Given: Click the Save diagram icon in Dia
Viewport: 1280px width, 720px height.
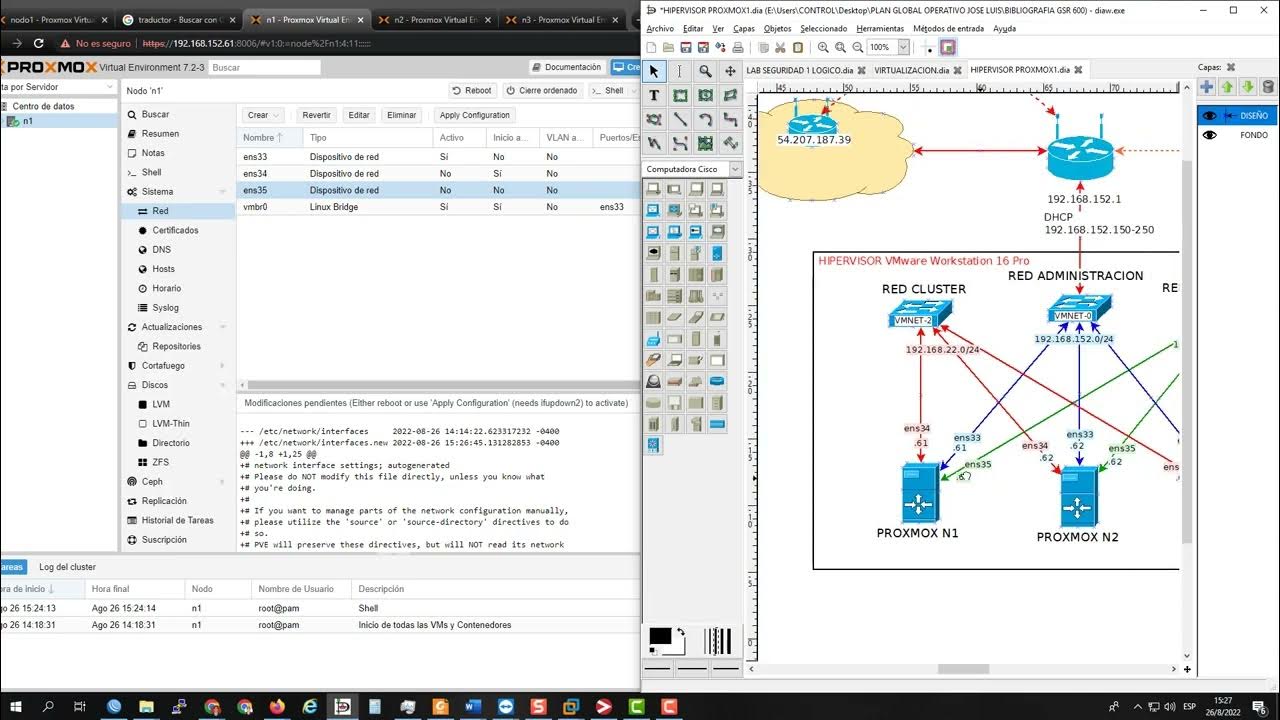Looking at the screenshot, I should pos(686,47).
